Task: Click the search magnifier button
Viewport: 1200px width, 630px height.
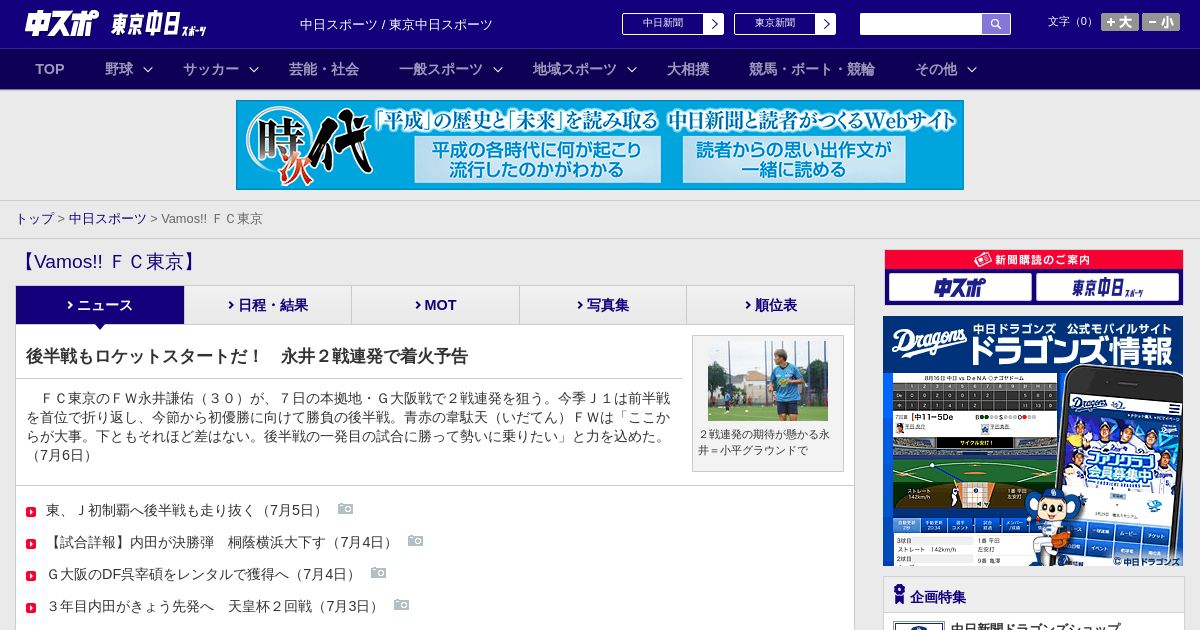Action: (996, 24)
